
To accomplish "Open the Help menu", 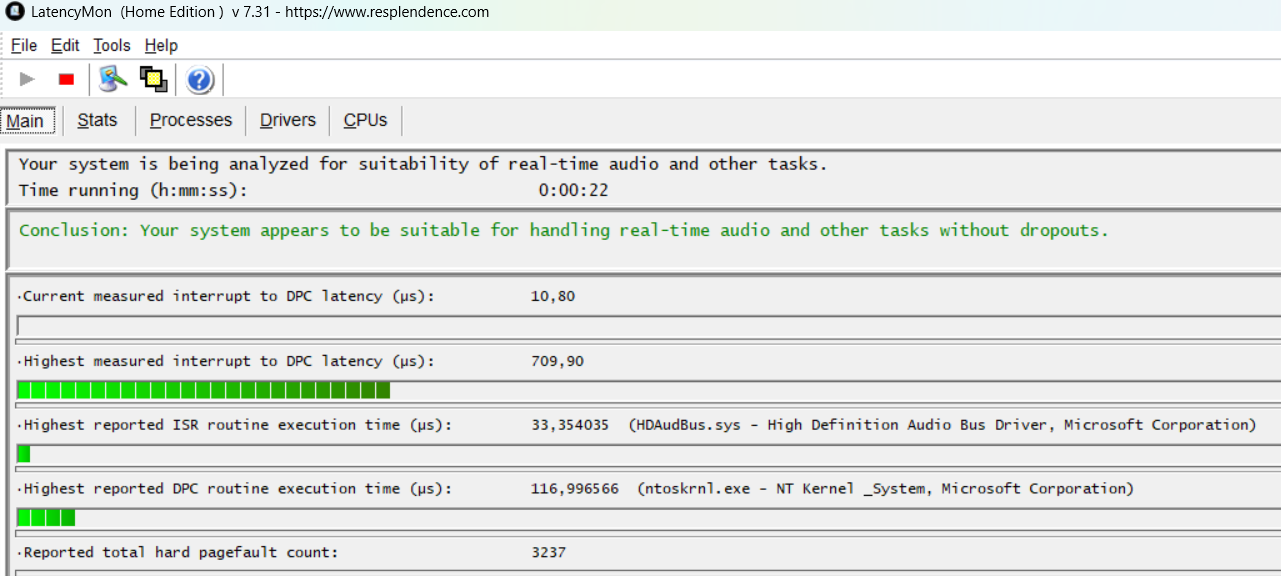I will (160, 45).
